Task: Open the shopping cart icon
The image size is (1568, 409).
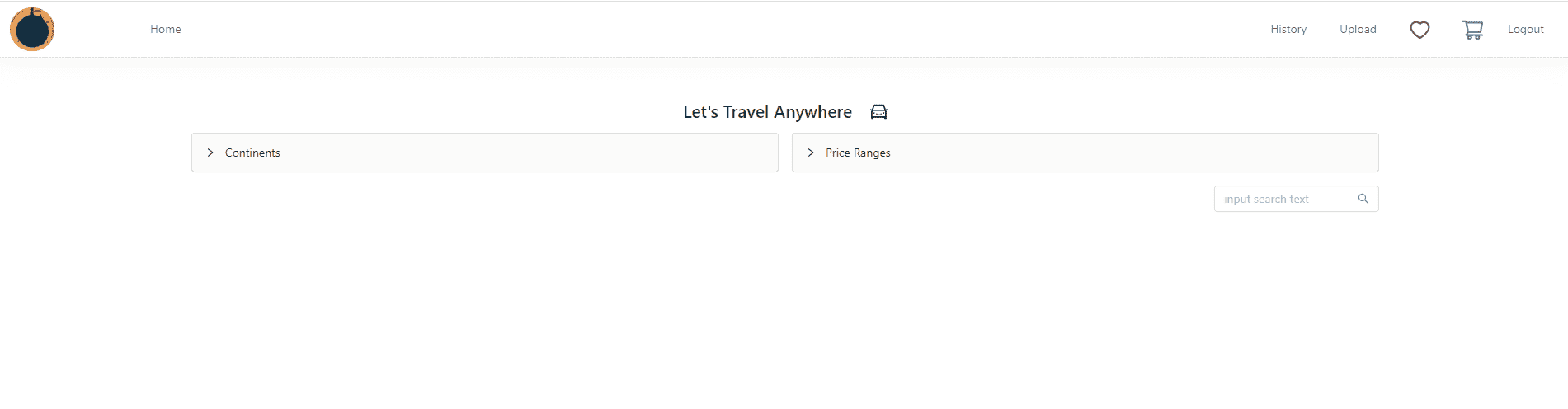Action: tap(1472, 30)
